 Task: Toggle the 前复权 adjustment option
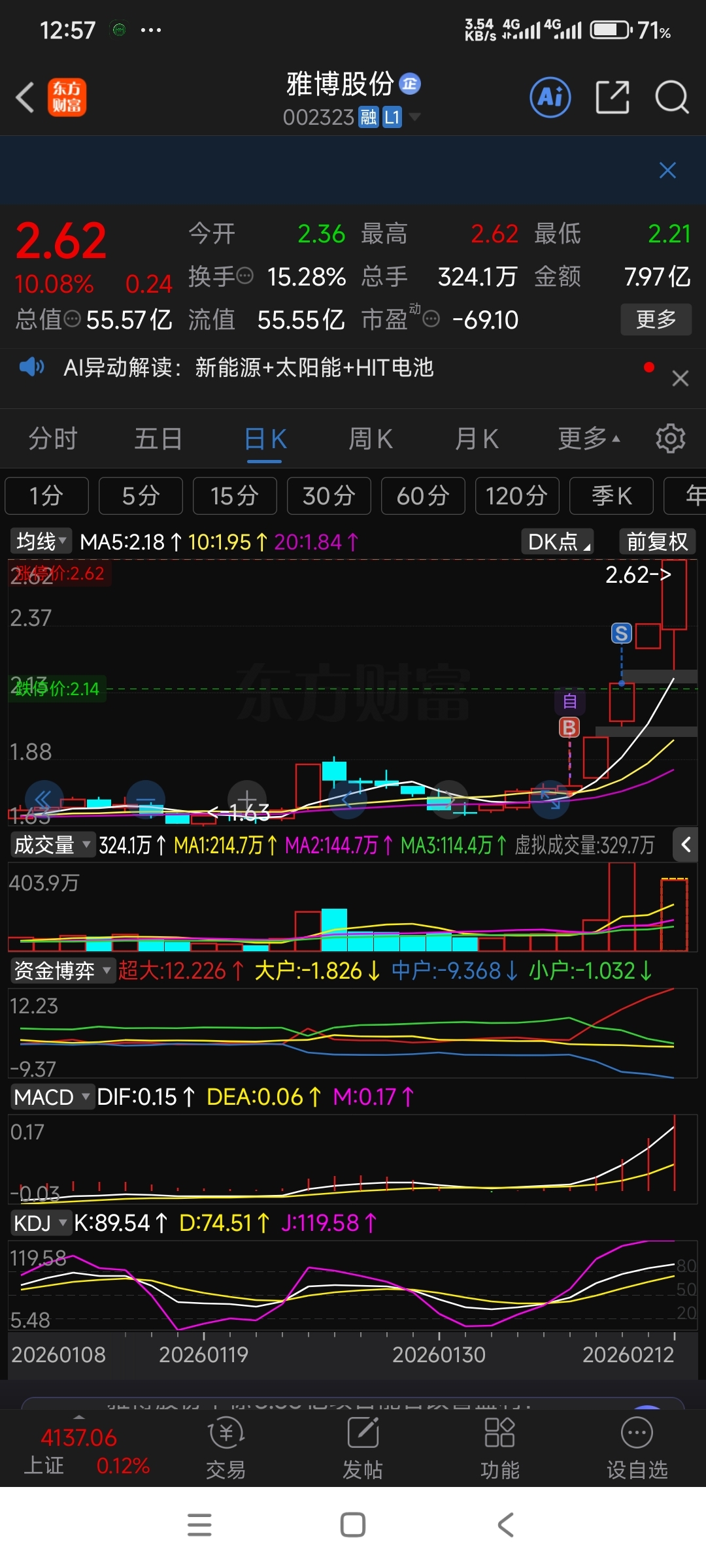point(657,541)
